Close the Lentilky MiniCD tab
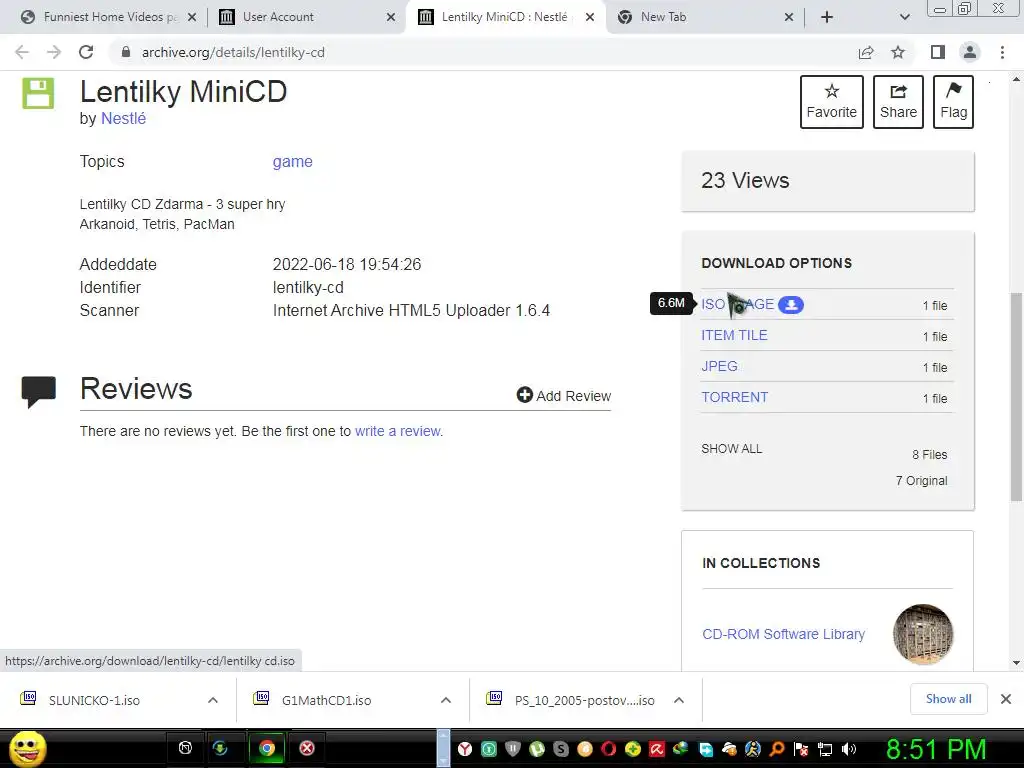 [x=590, y=17]
